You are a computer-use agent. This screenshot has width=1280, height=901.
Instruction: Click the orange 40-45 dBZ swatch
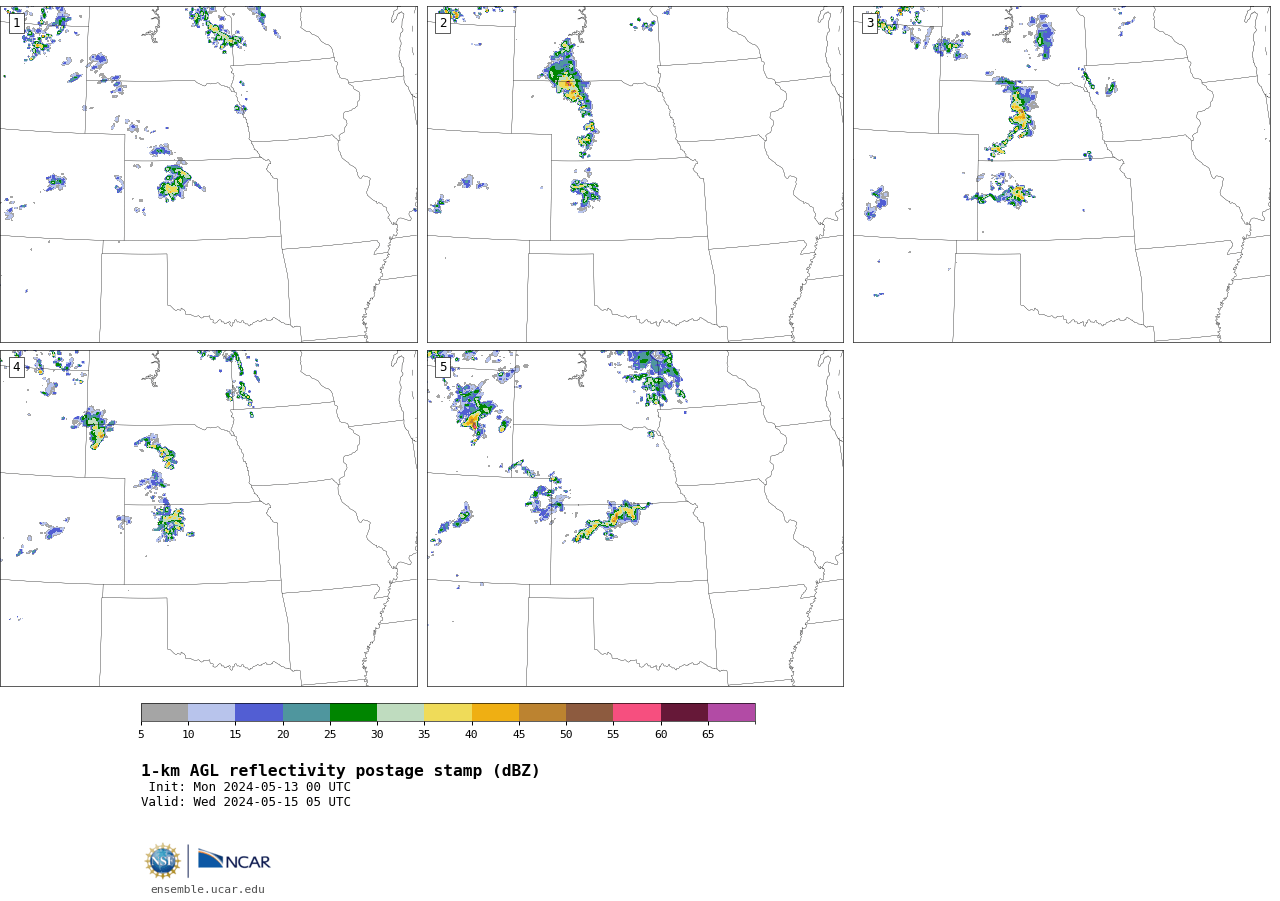point(495,712)
